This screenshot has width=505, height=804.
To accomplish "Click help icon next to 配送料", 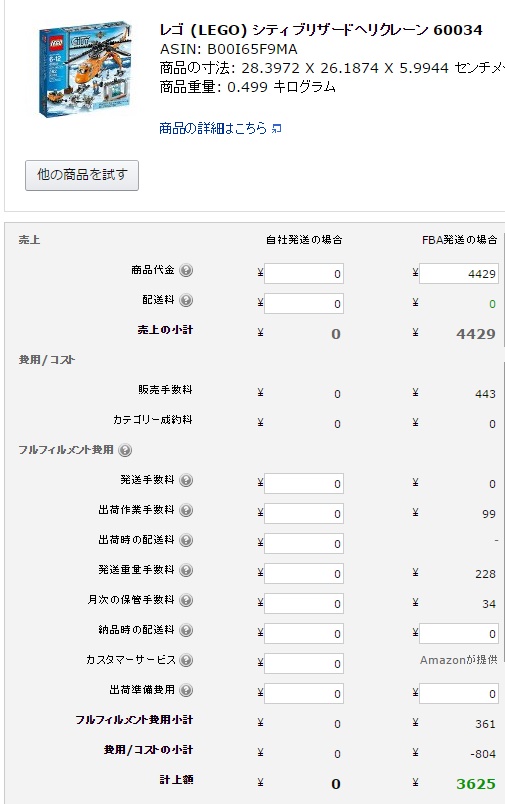I will (186, 300).
